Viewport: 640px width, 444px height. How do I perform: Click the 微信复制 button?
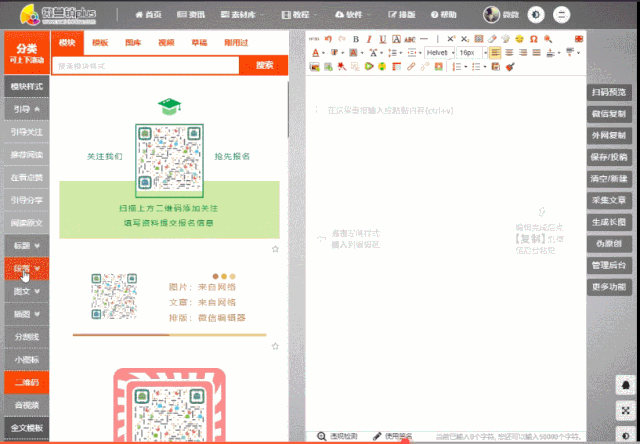(609, 114)
